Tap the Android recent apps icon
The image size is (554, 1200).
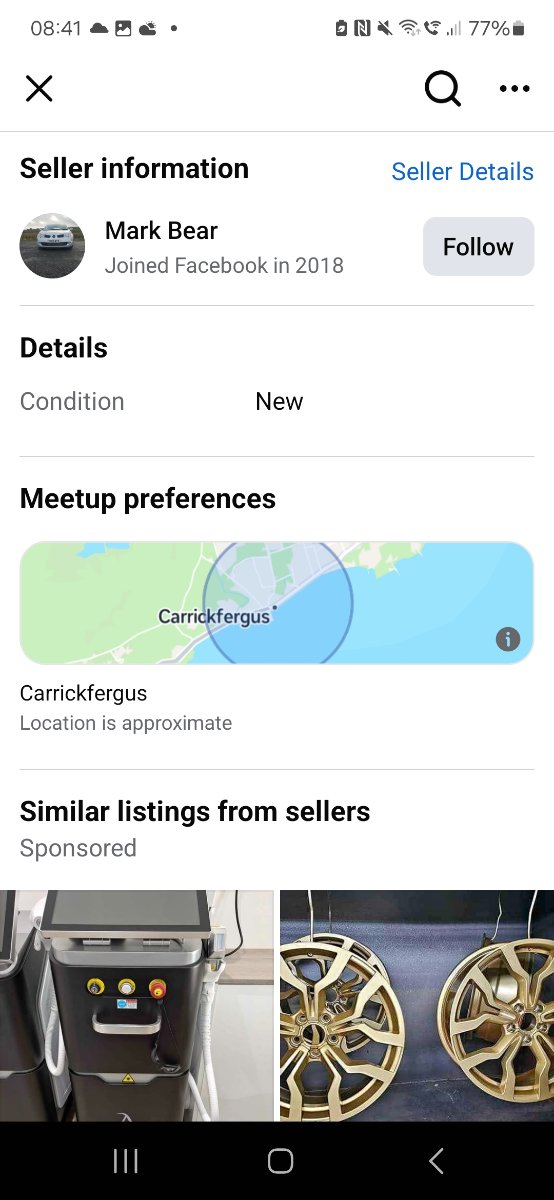pos(126,1160)
